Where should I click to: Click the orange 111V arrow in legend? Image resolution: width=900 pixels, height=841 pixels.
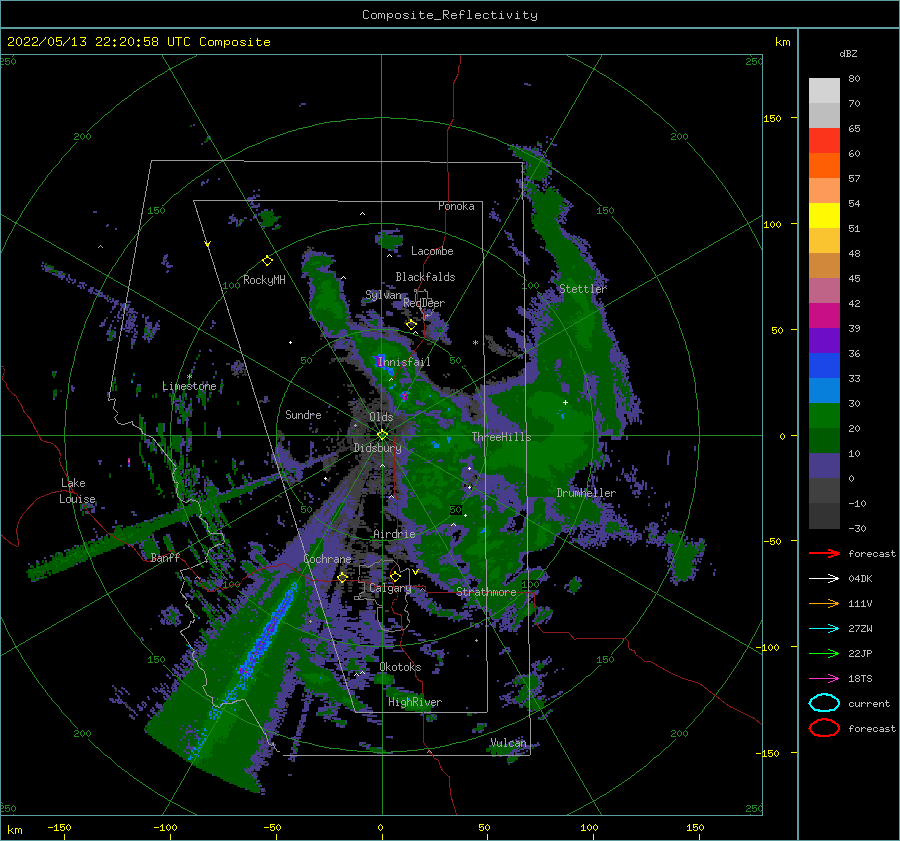coord(824,603)
